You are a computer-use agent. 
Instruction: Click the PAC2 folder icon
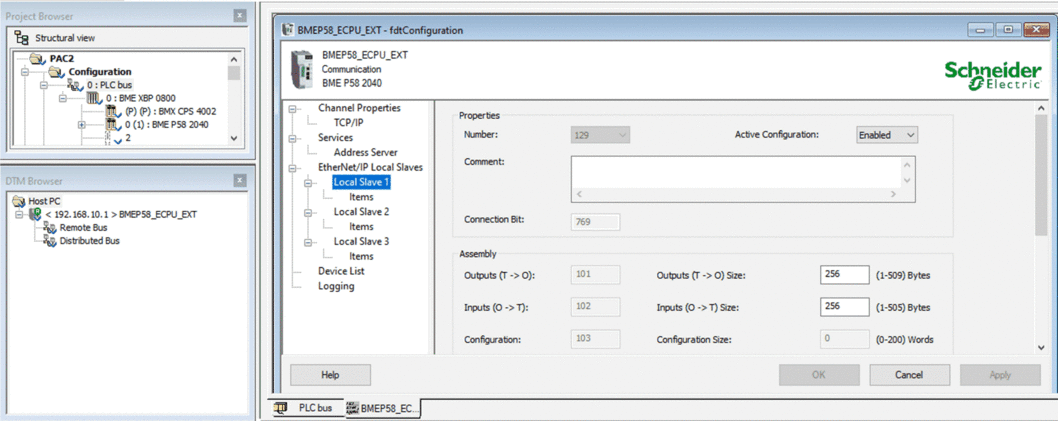click(x=37, y=59)
